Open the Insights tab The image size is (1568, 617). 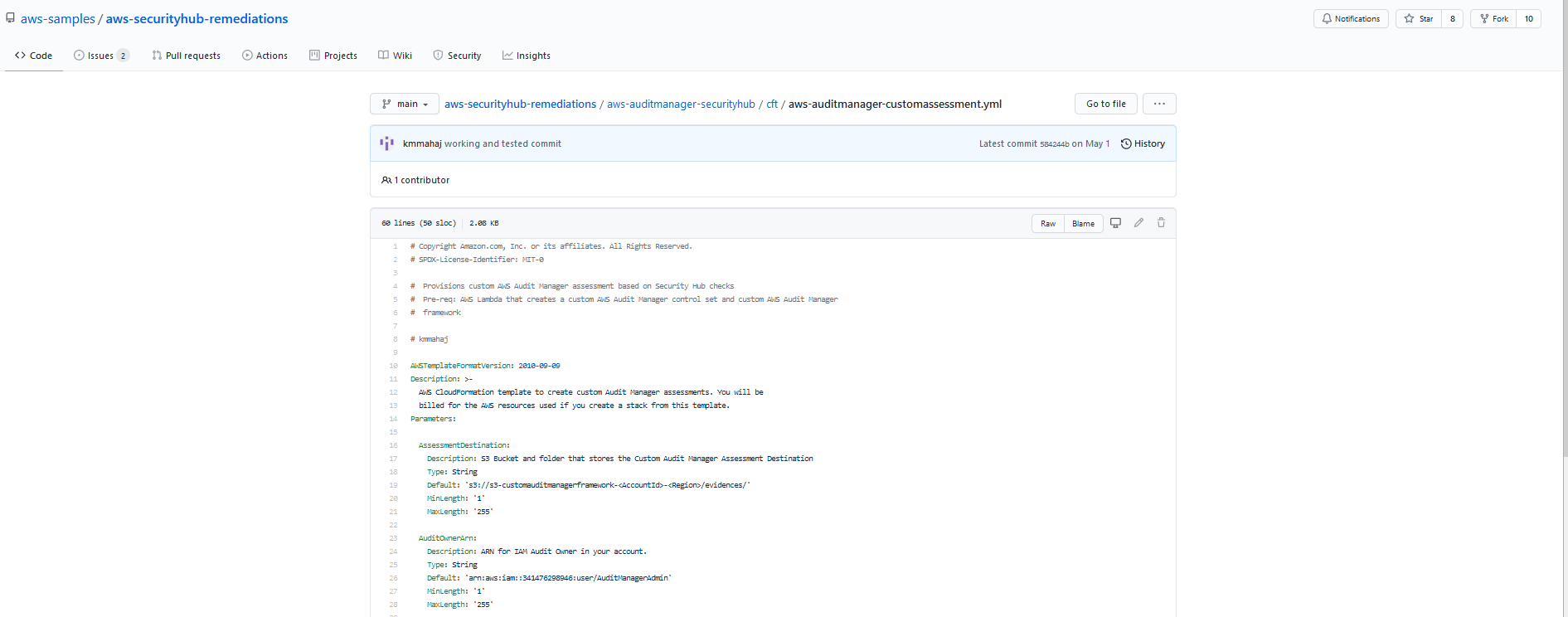(527, 56)
